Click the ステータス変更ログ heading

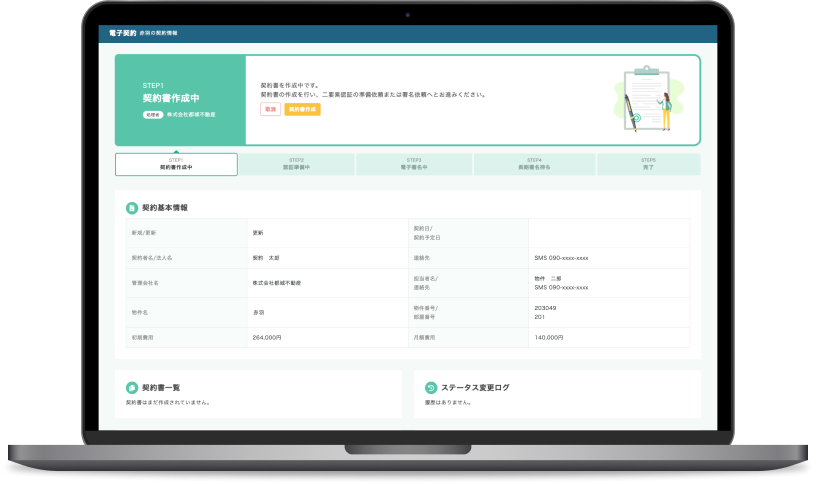coord(475,388)
